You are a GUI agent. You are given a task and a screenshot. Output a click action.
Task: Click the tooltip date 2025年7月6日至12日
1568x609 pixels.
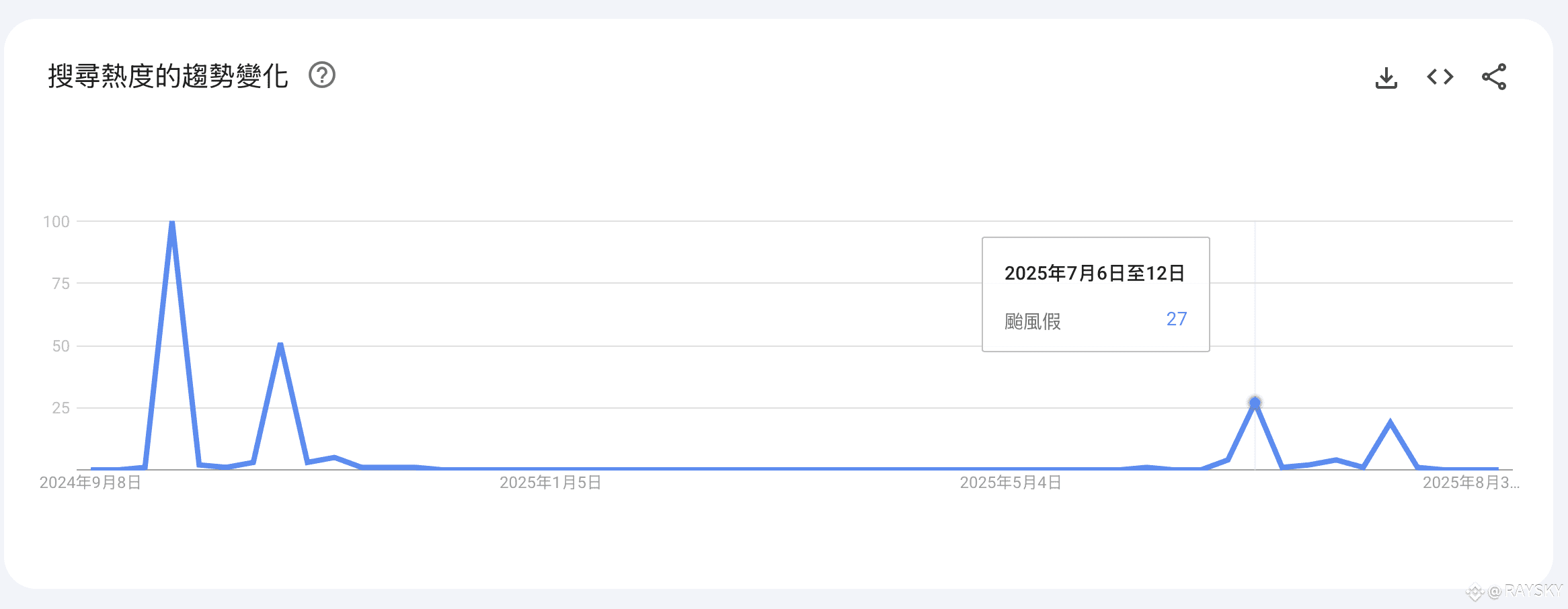tap(1094, 273)
